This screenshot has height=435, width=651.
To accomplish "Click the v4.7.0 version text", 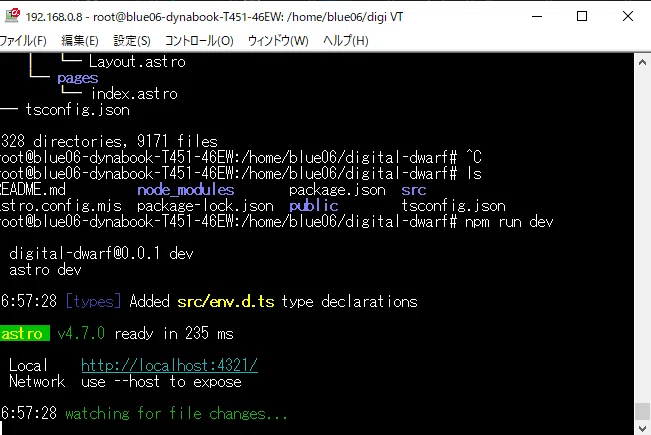I will pos(81,333).
